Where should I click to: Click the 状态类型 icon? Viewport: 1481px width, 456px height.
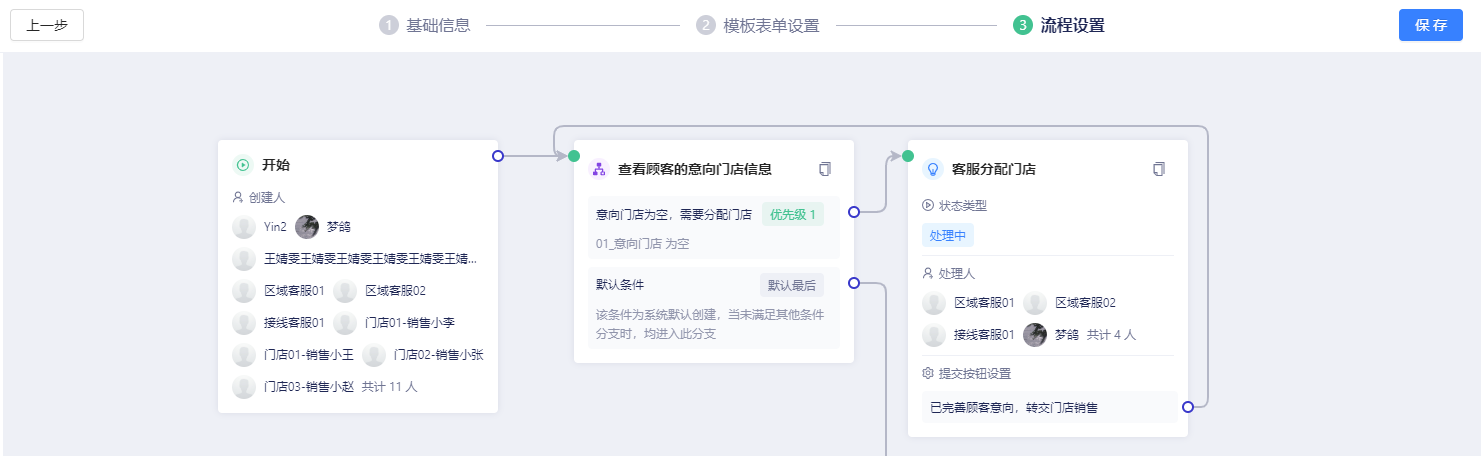928,205
